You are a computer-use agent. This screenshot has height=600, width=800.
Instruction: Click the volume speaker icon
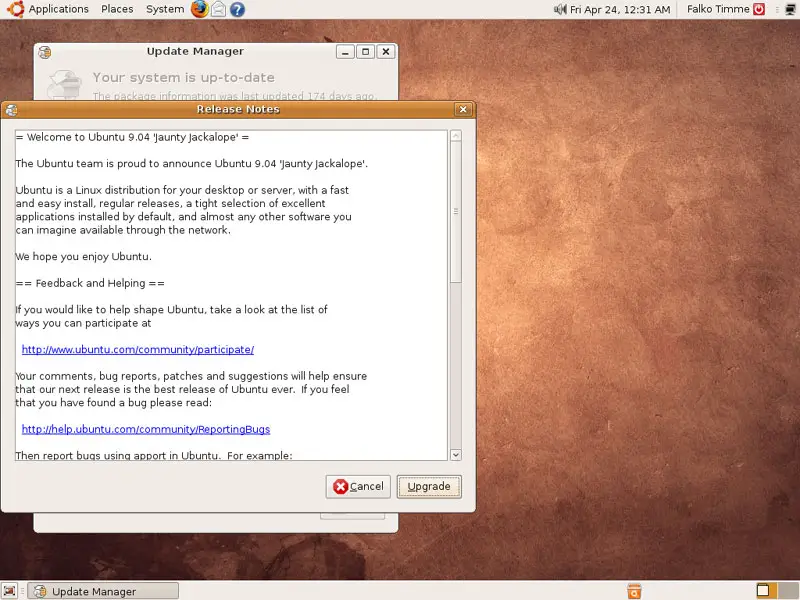click(560, 9)
